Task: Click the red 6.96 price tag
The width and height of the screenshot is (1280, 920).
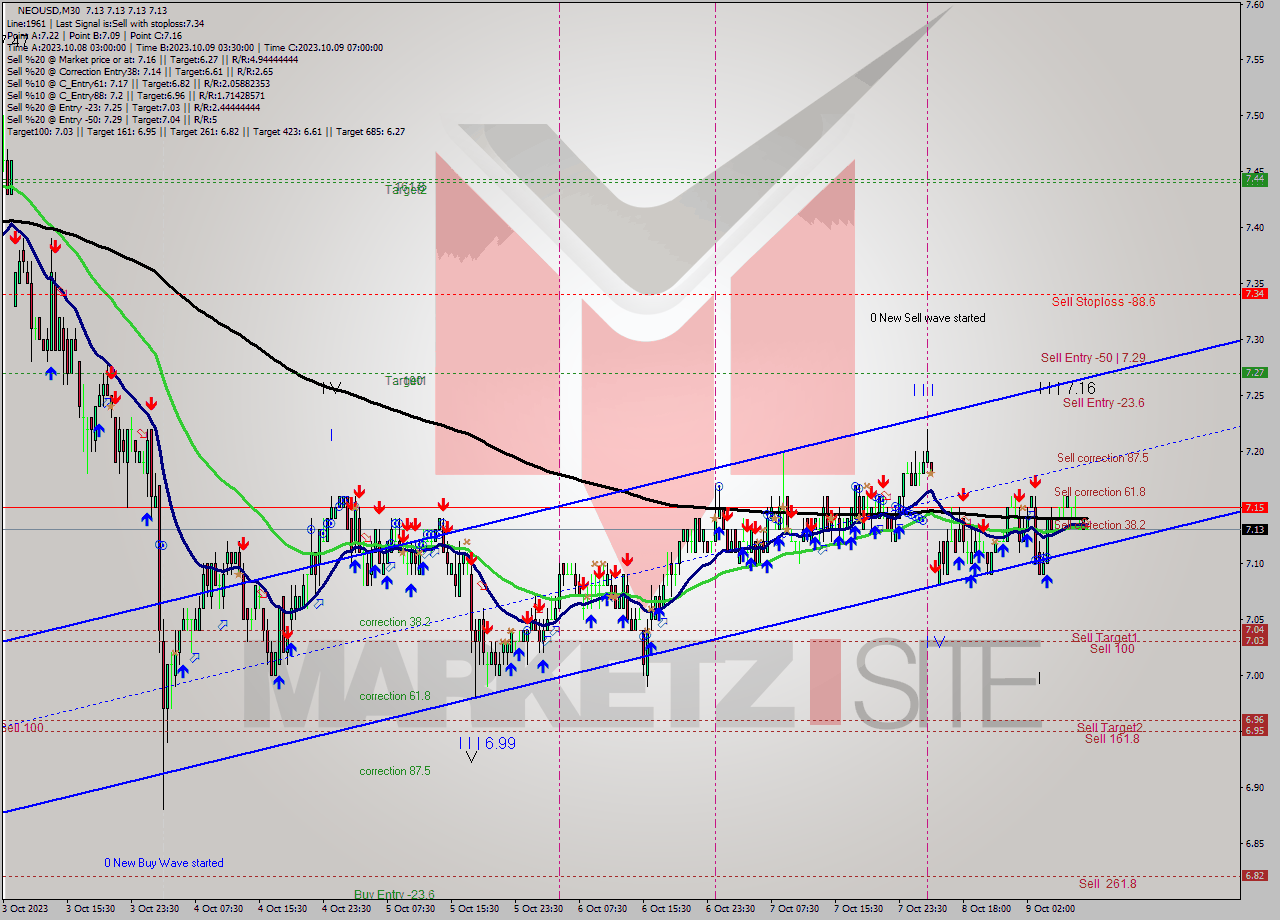Action: (x=1254, y=719)
